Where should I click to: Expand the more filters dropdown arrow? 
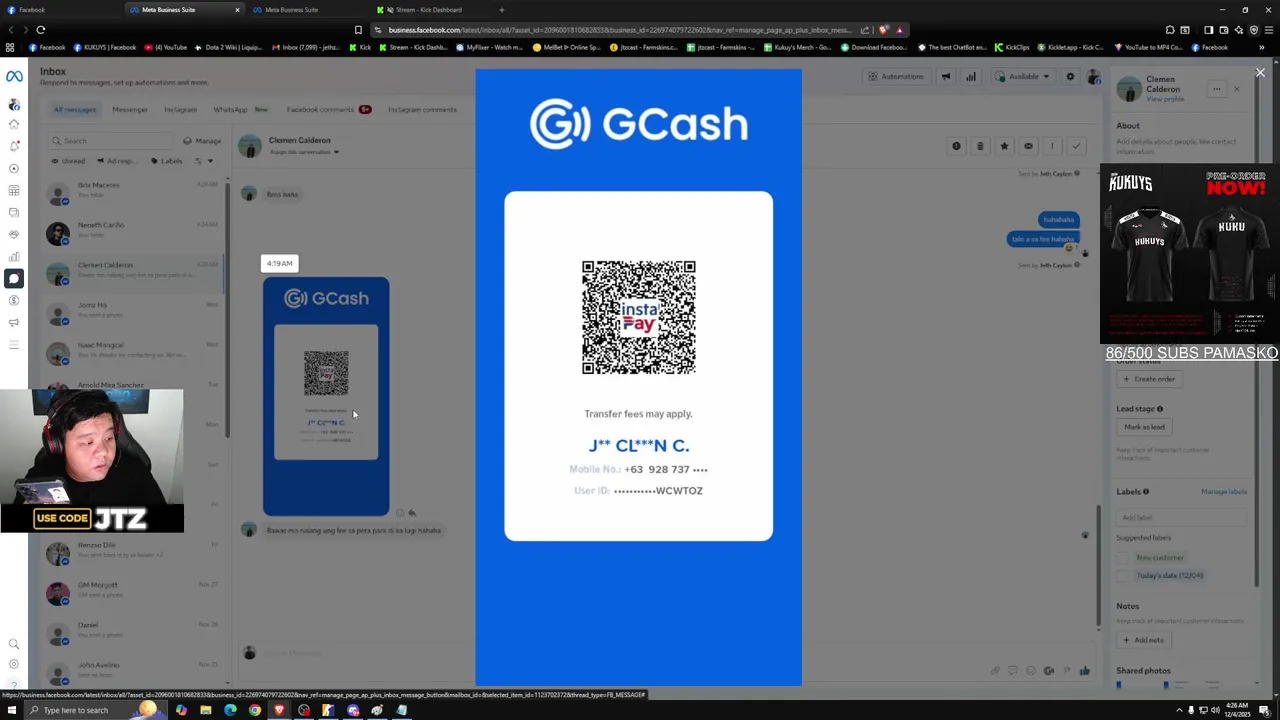[x=210, y=161]
